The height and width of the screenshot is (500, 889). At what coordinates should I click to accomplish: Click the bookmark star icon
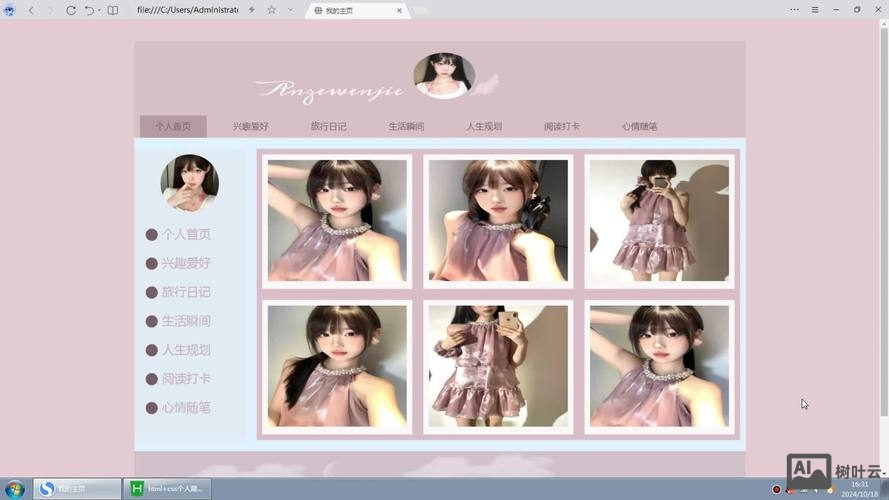point(271,10)
